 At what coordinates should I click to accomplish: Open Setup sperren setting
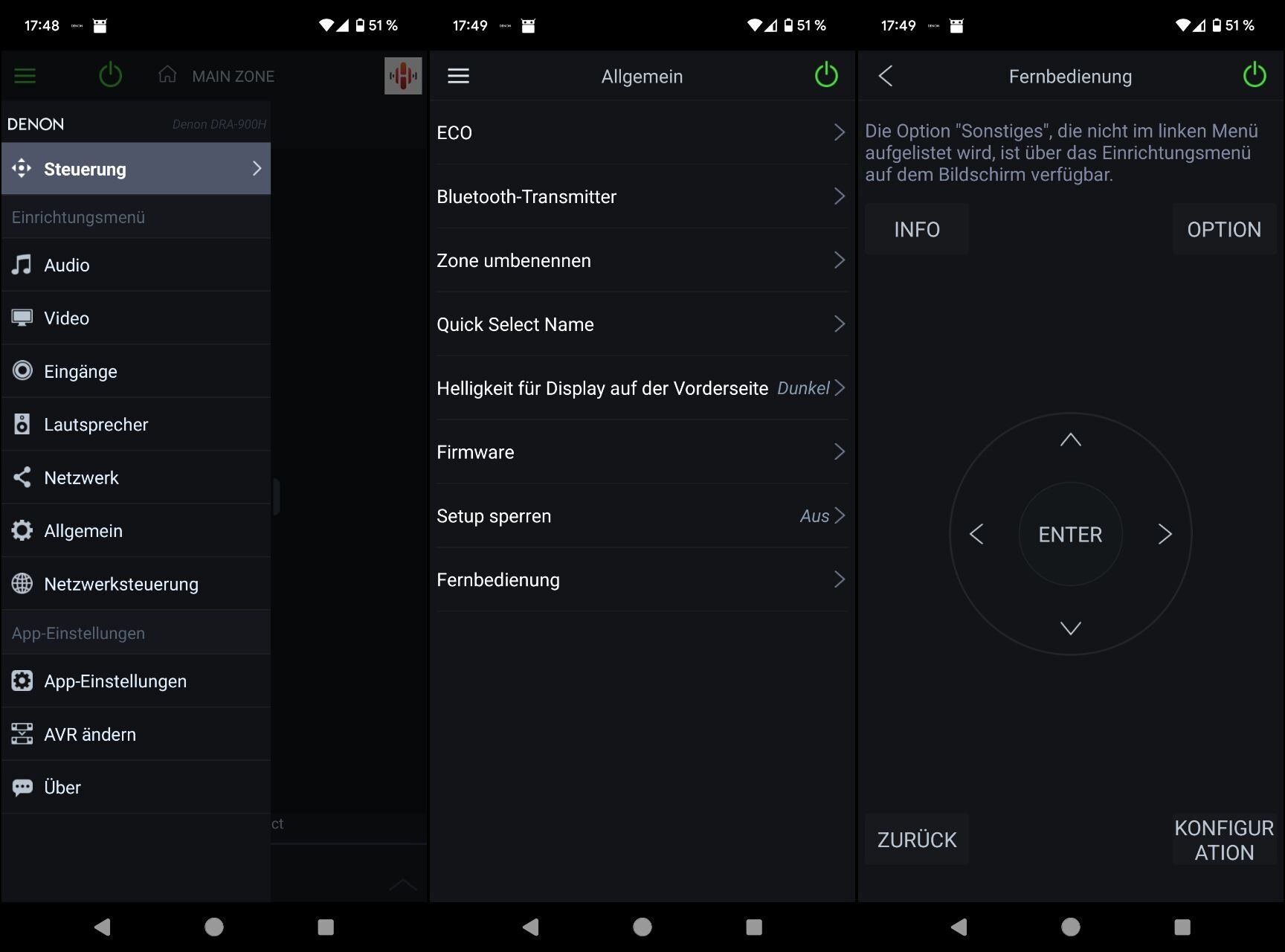pyautogui.click(x=642, y=516)
